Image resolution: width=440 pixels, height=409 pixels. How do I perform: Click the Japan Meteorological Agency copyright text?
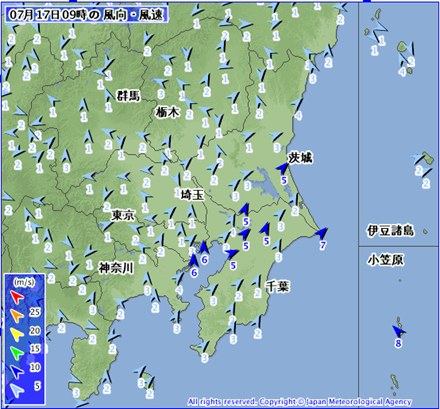pos(300,402)
